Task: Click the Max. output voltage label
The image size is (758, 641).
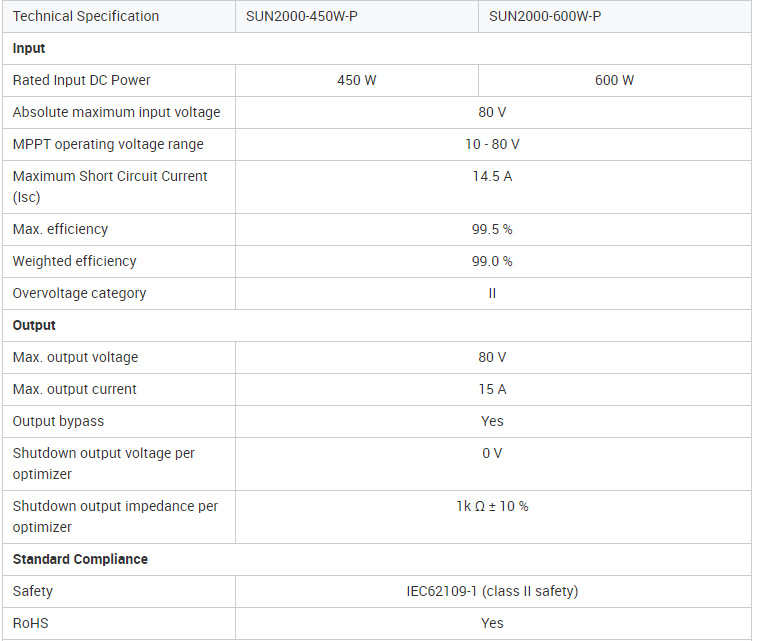Action: click(76, 357)
